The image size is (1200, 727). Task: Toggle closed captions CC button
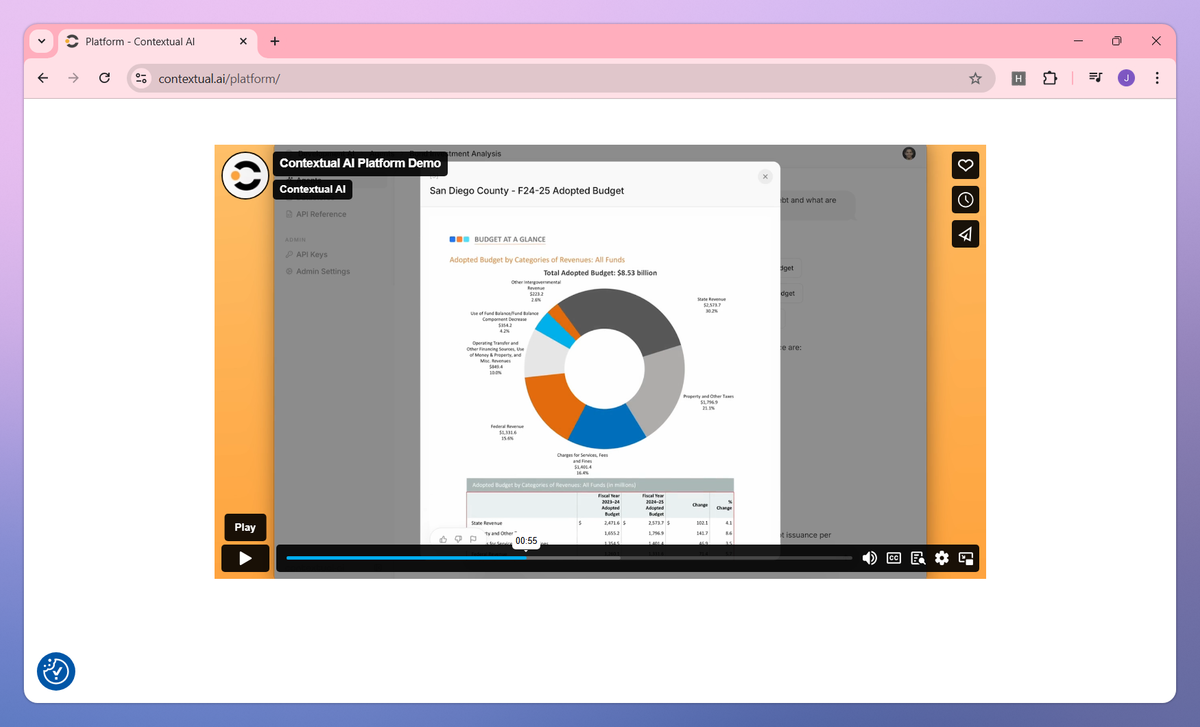coord(894,558)
